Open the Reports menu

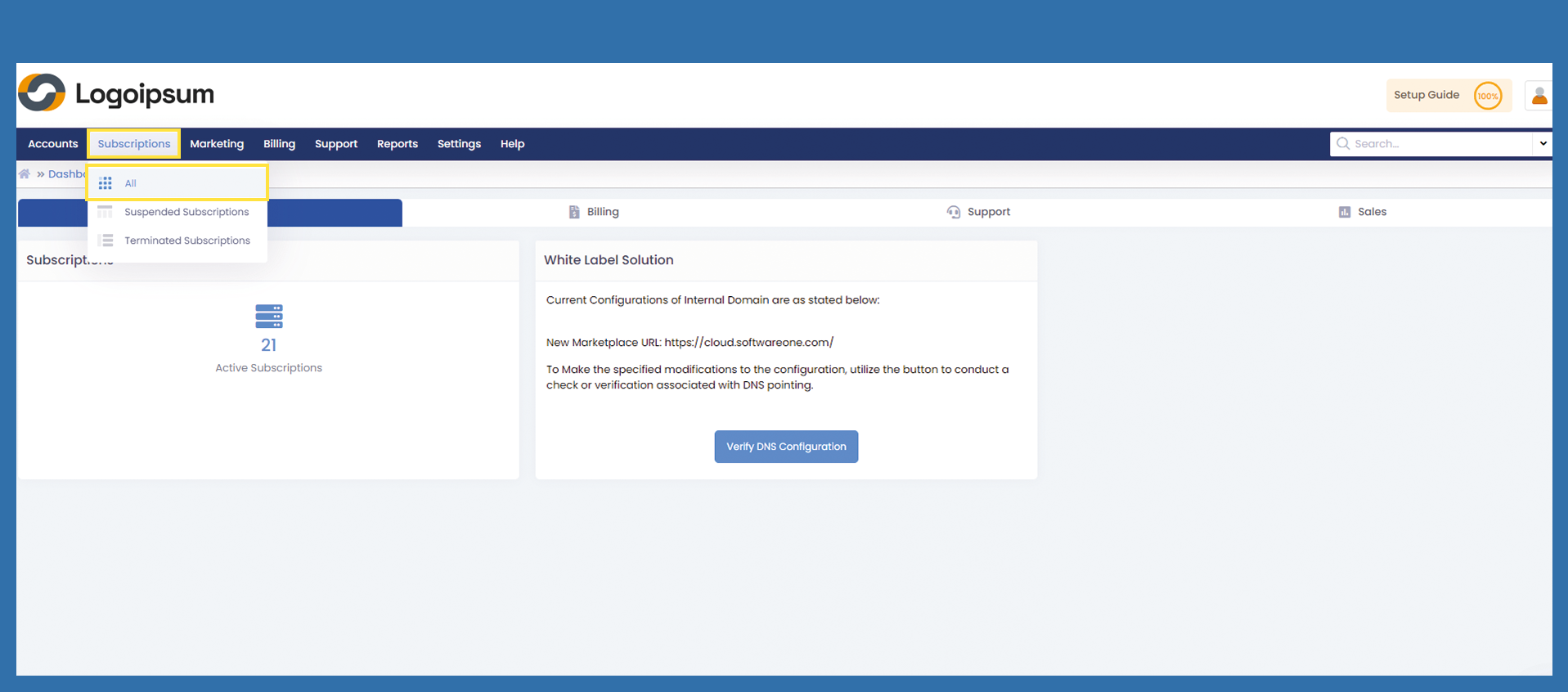398,144
